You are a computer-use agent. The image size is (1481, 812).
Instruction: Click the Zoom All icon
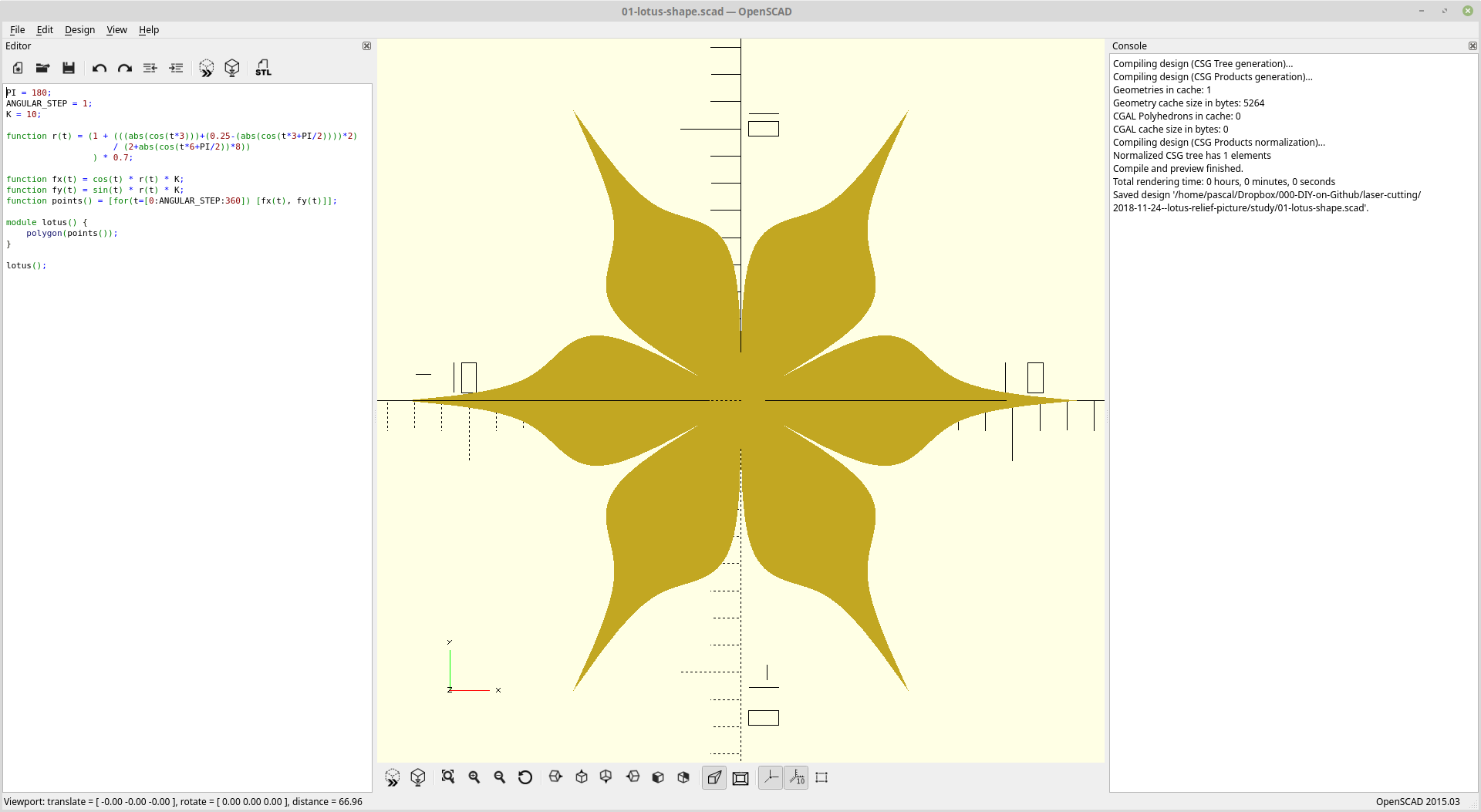(x=448, y=777)
